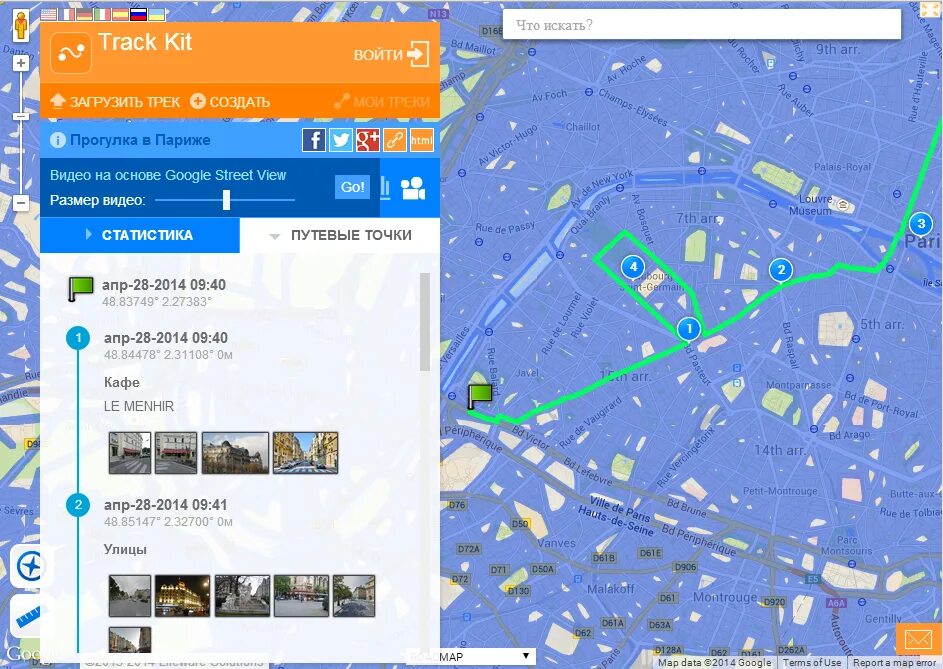
Task: Share the track on Facebook
Action: [x=314, y=140]
